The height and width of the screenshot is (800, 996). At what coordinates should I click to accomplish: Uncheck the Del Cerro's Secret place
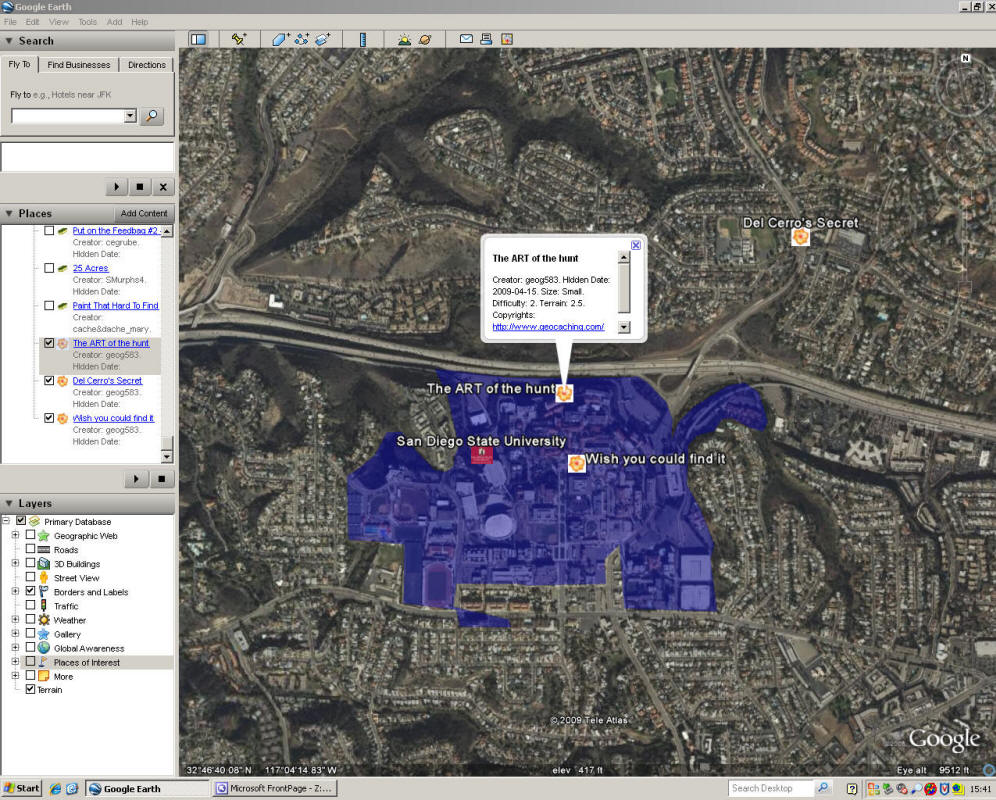click(x=49, y=381)
